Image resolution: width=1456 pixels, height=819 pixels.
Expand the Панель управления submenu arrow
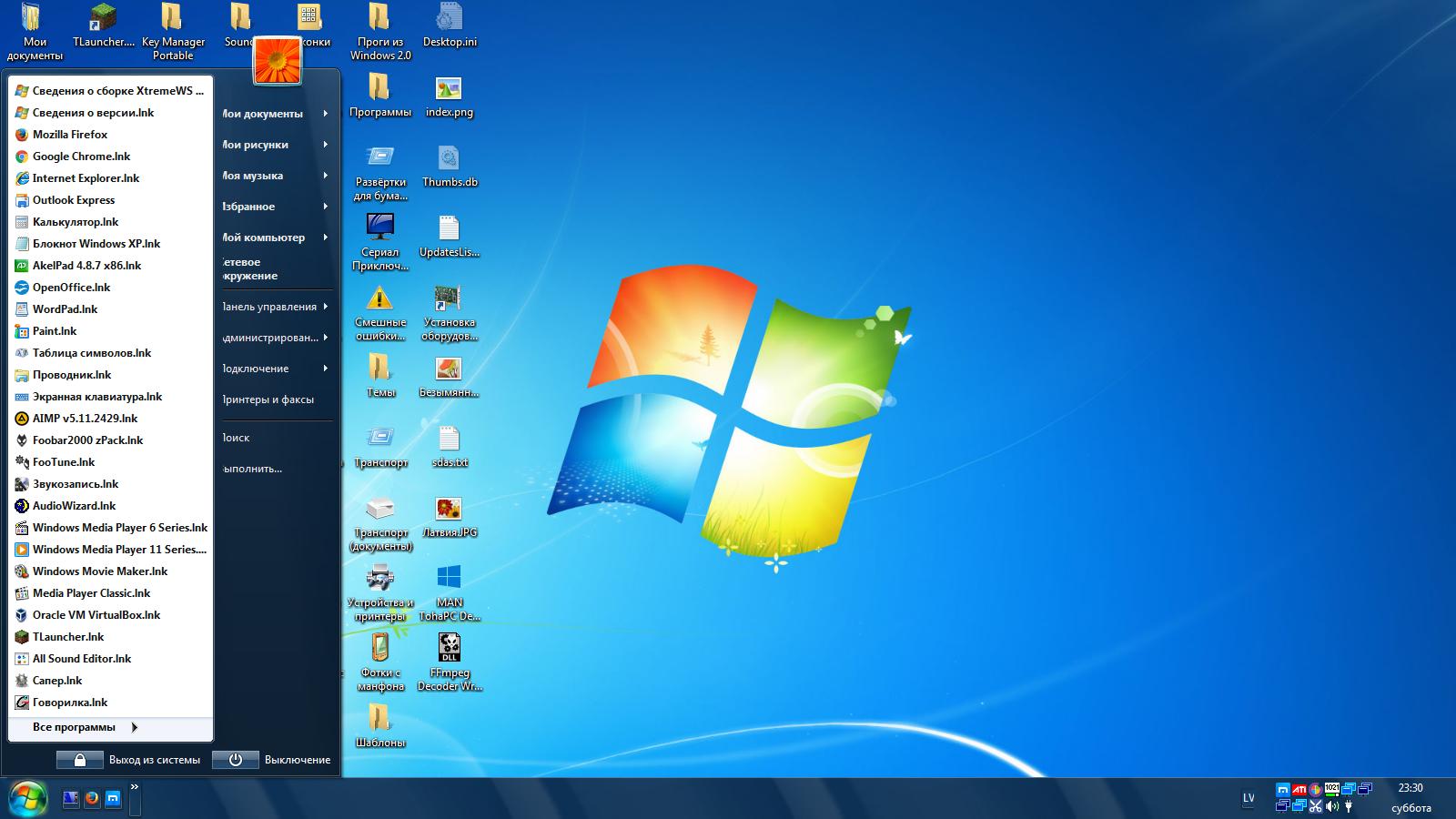[x=325, y=307]
